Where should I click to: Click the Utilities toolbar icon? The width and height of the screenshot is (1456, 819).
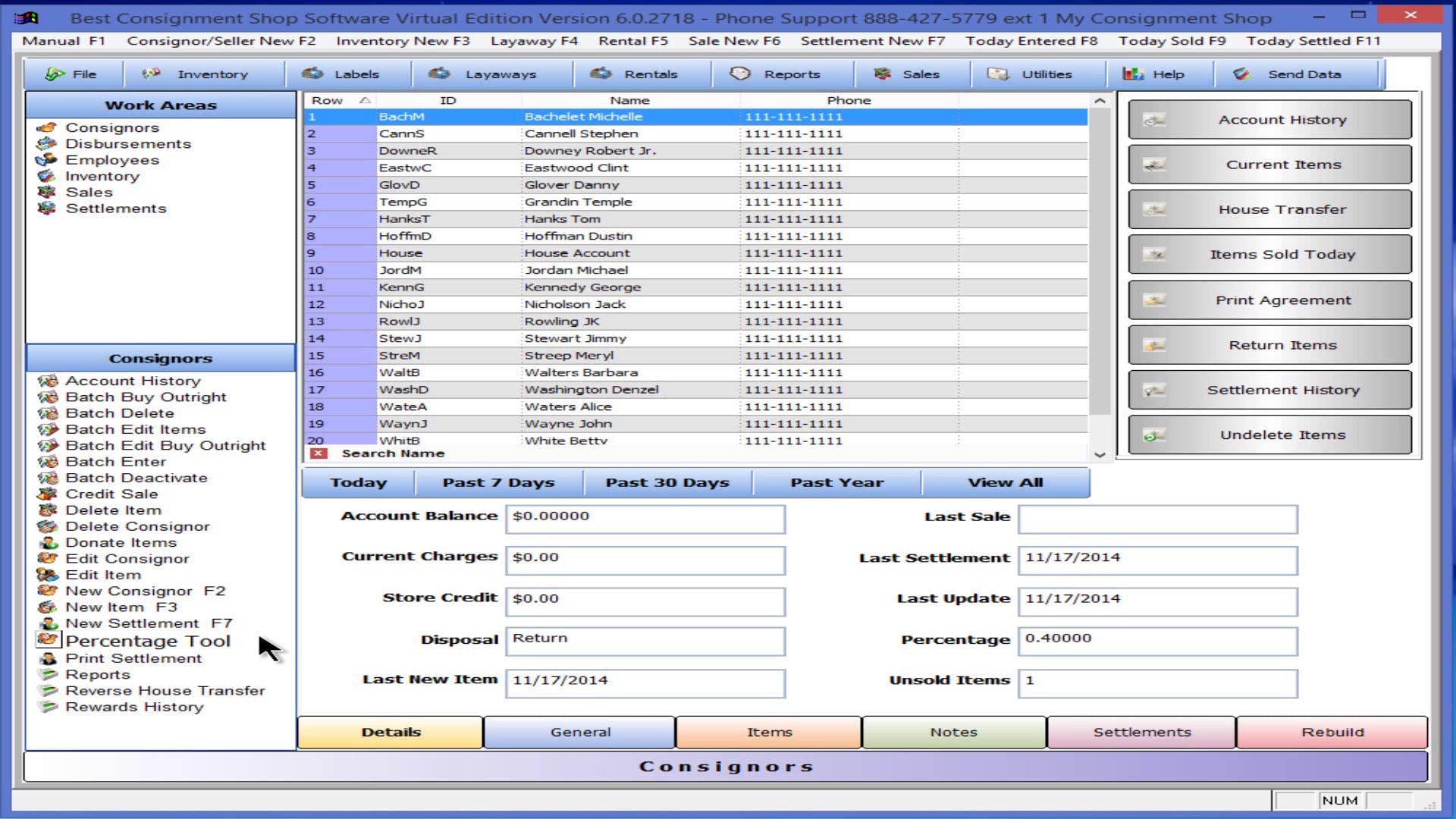coord(998,74)
